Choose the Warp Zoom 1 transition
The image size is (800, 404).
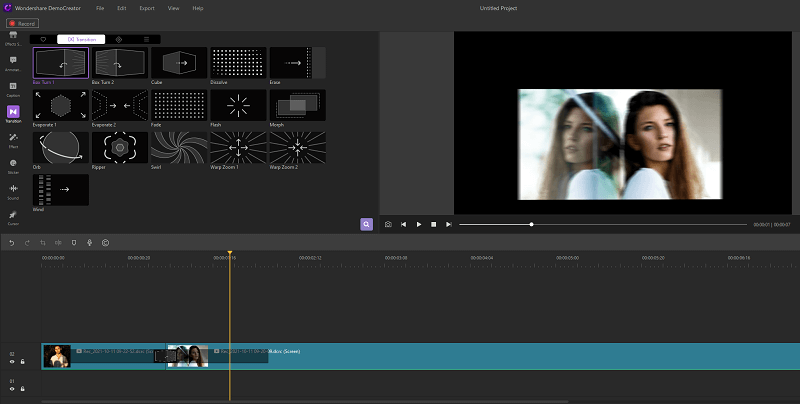coord(238,148)
